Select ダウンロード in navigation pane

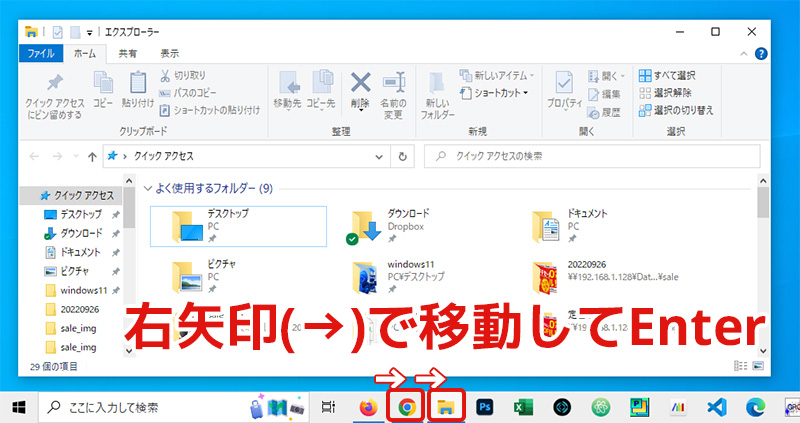(x=81, y=233)
